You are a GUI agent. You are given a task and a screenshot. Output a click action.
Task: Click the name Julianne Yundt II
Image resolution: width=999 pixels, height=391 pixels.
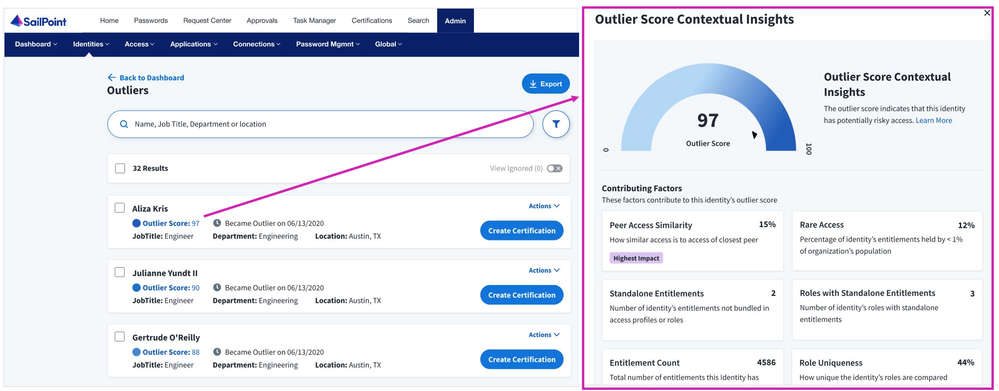[x=165, y=273]
